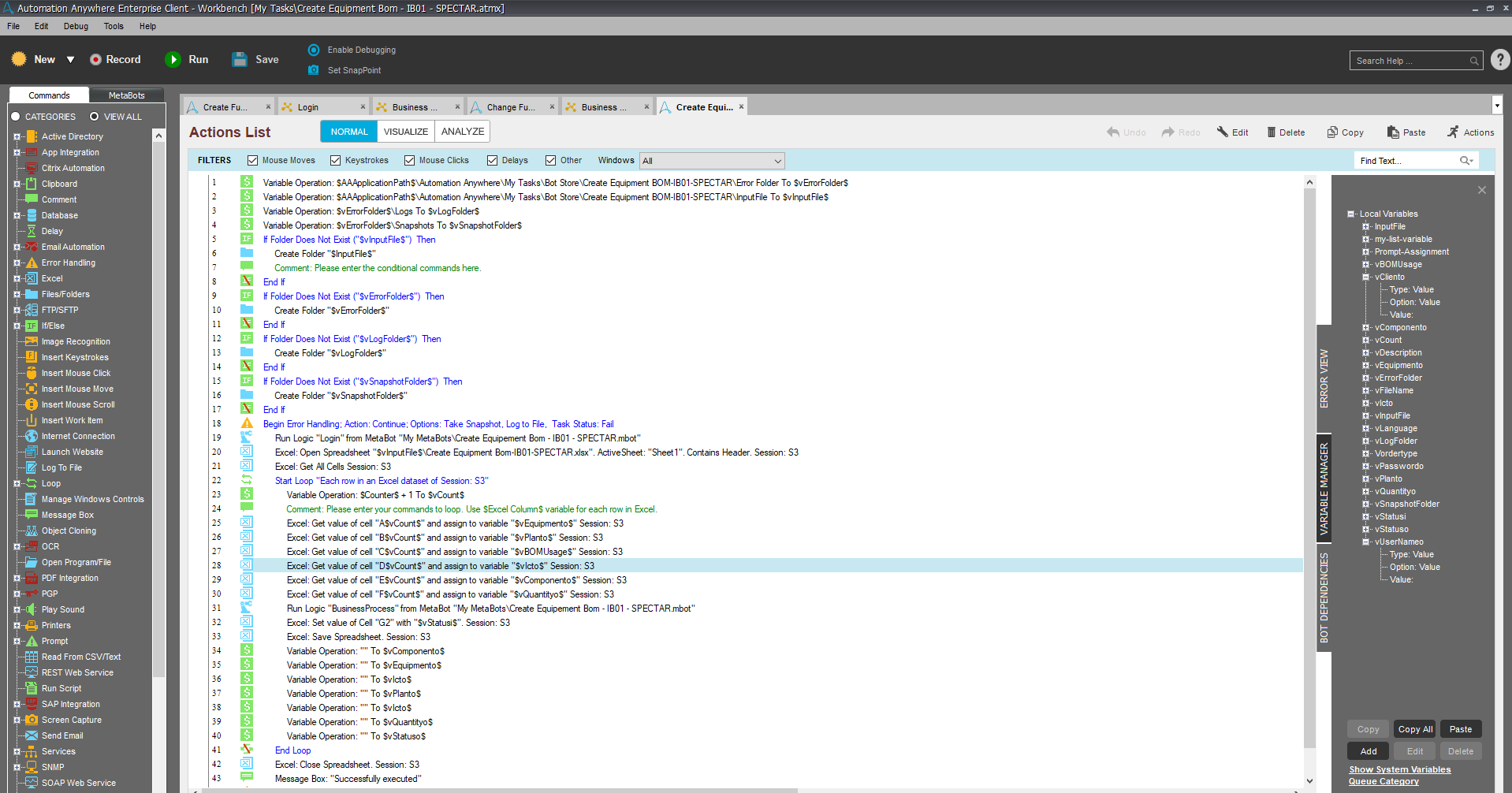Click the Save disk icon
The image size is (1512, 793).
[x=240, y=60]
